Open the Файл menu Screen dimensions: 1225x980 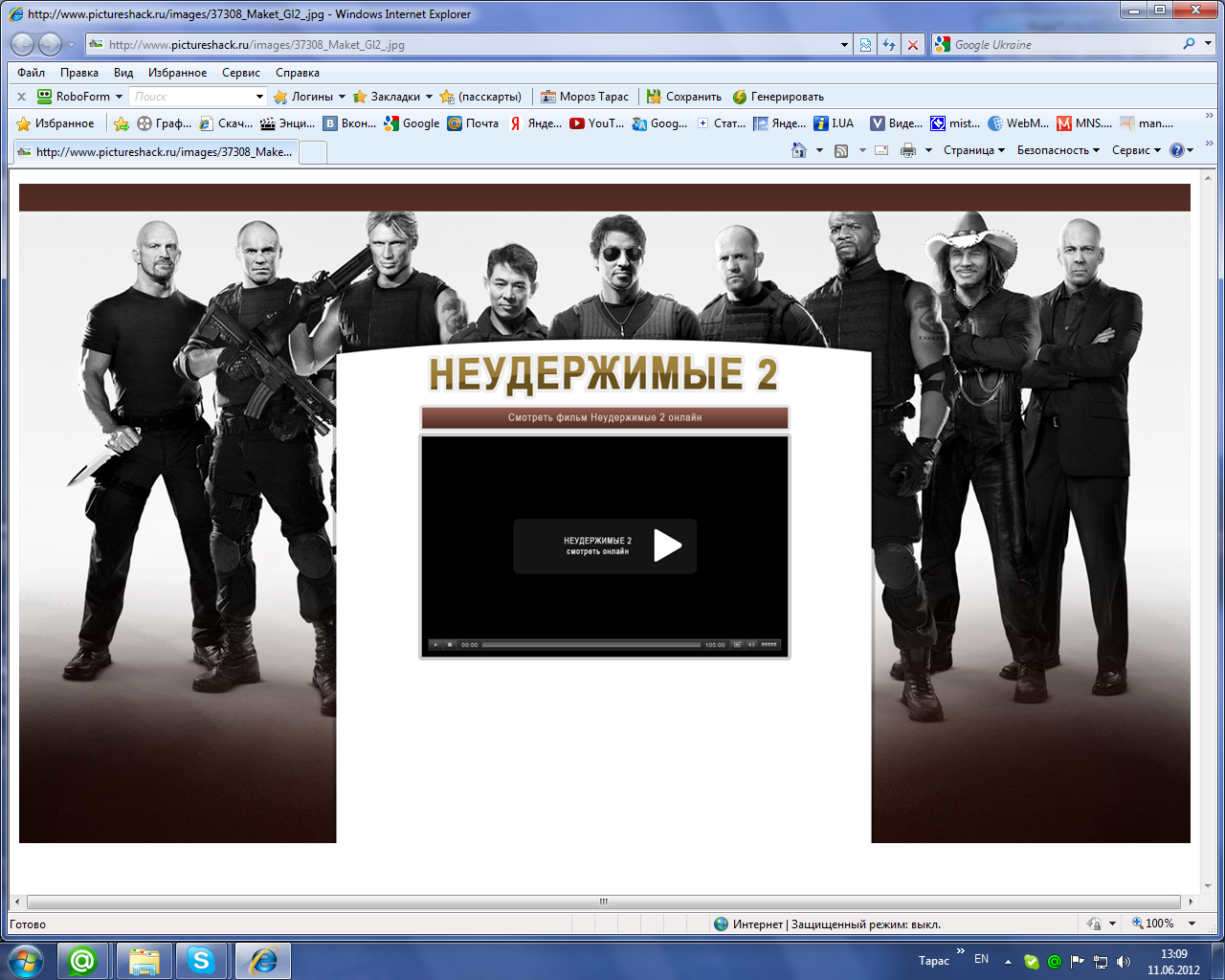[x=31, y=73]
